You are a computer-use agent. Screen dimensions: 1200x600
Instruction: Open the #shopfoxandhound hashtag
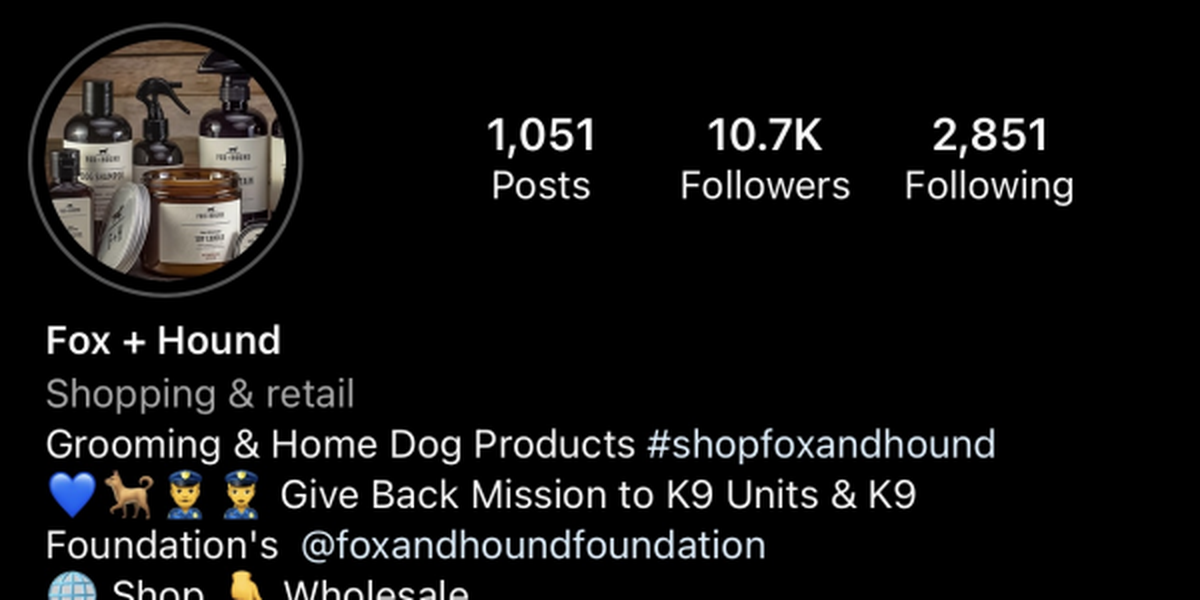821,444
